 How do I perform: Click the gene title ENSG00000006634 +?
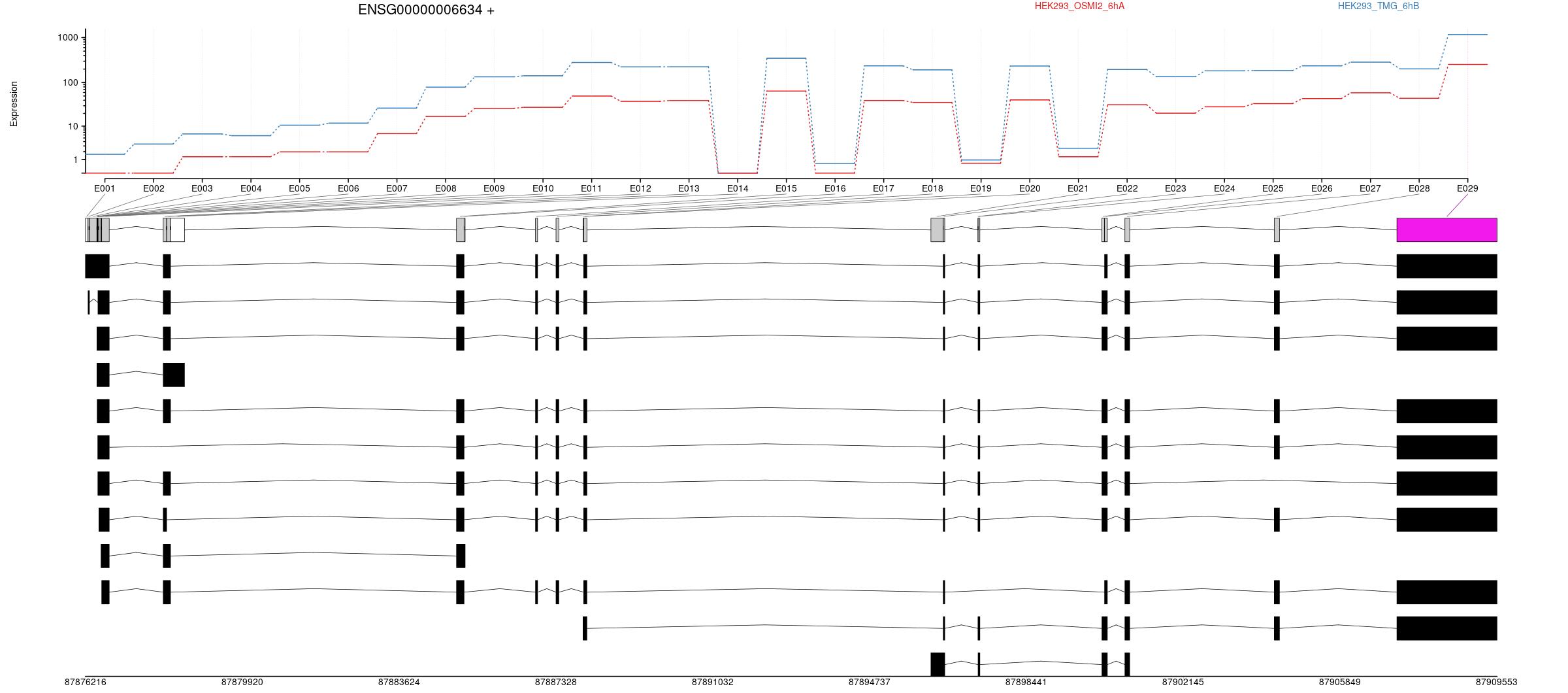[x=426, y=10]
